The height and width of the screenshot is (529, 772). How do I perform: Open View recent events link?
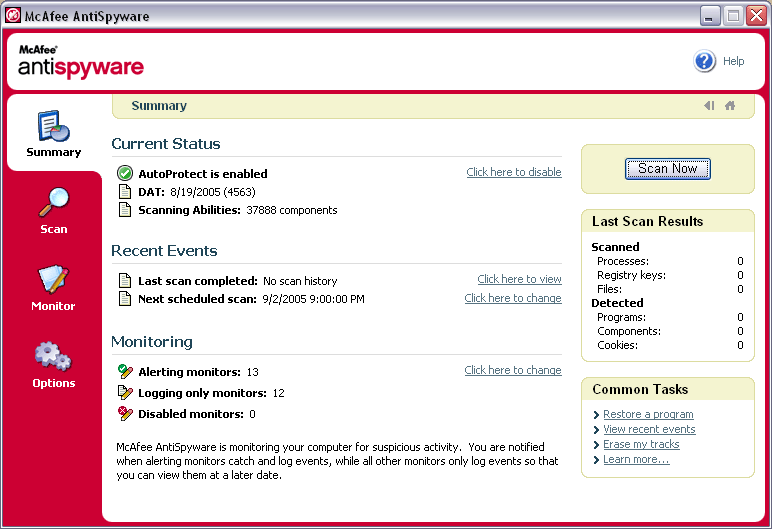(x=649, y=429)
